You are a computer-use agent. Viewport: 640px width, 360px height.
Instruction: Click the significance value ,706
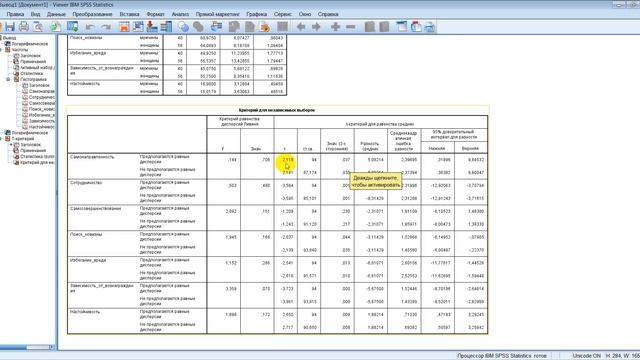266,160
